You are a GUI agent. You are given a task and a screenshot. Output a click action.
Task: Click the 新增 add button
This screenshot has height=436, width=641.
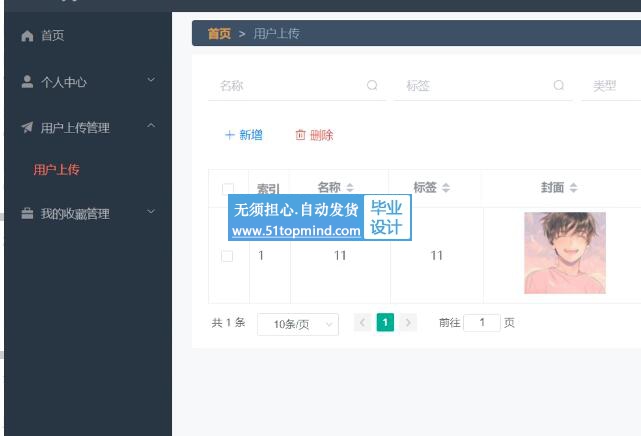(x=244, y=135)
